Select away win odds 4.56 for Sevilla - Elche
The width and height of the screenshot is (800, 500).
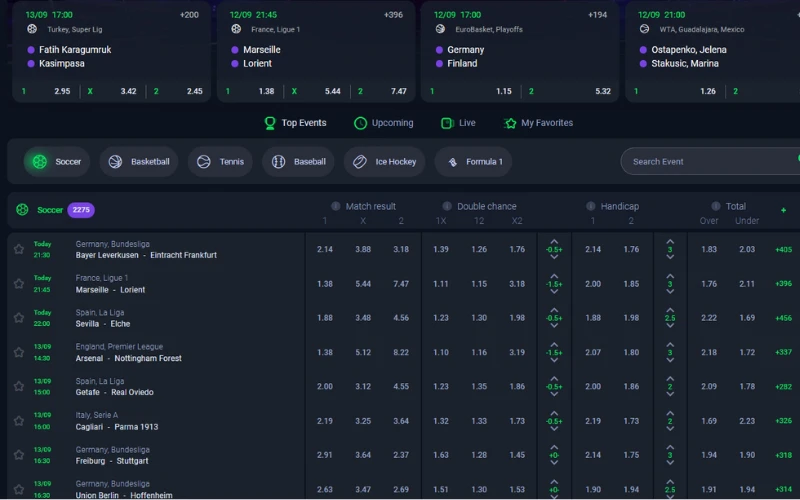tap(401, 318)
